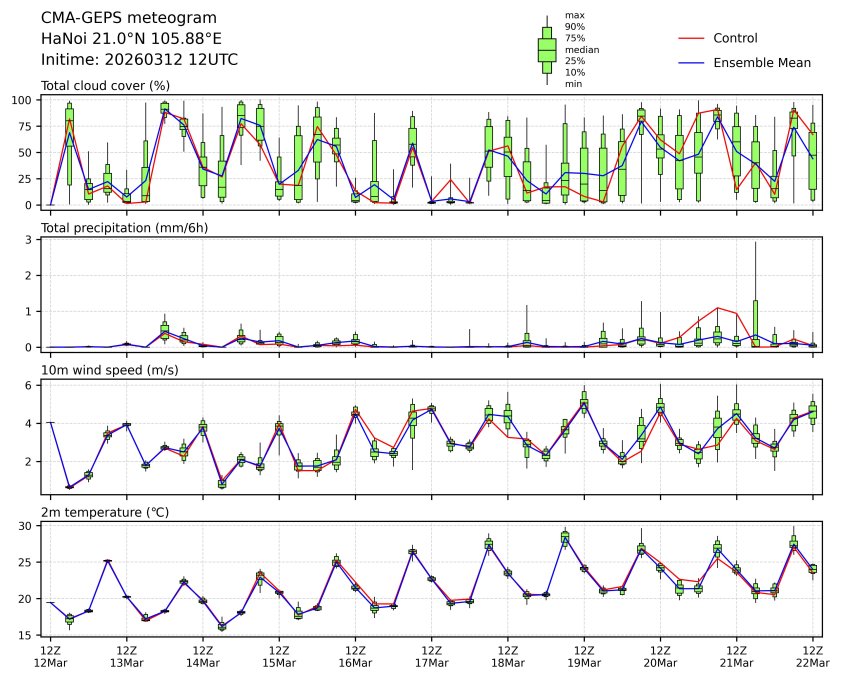
Task: Click the "10m wind speed (m/s)" panel title
Action: pyautogui.click(x=106, y=371)
